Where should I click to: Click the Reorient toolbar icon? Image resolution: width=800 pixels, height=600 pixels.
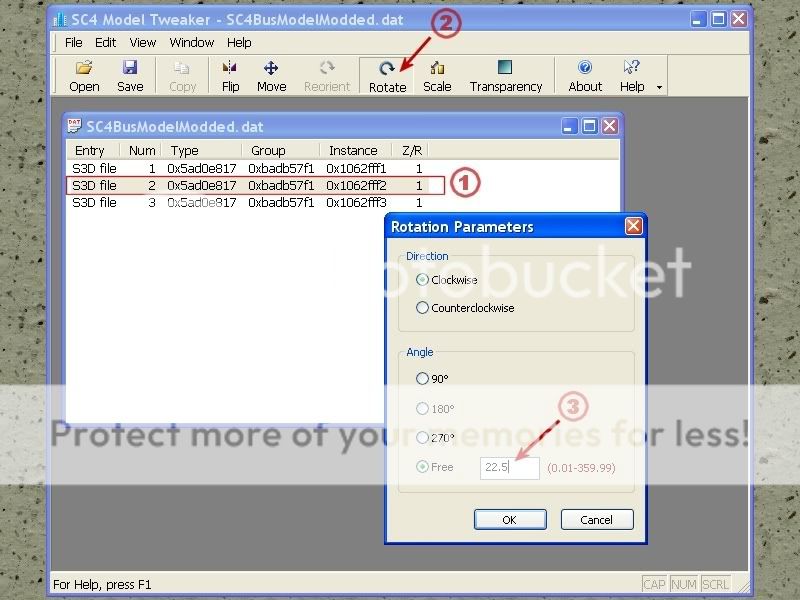[327, 76]
